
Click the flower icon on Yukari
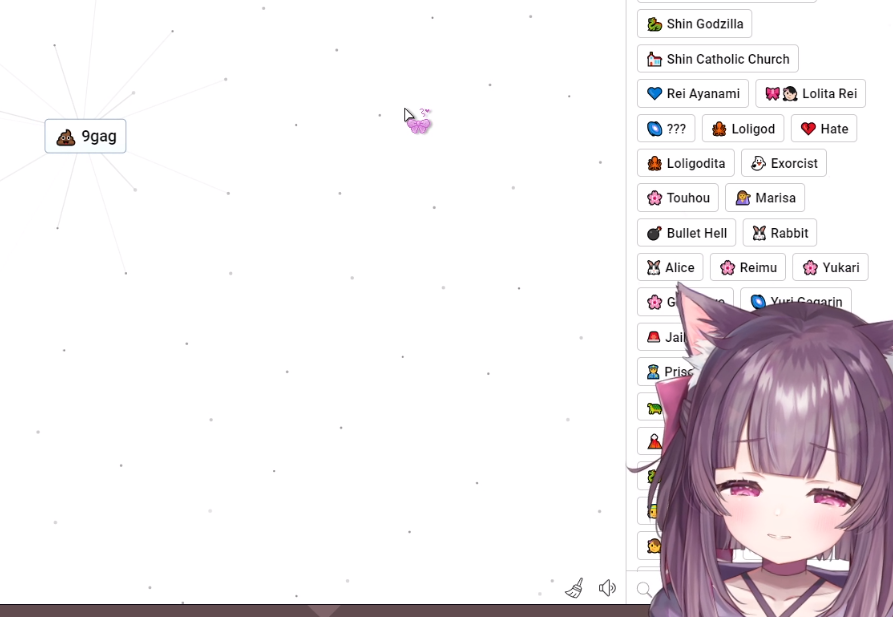[x=810, y=268]
